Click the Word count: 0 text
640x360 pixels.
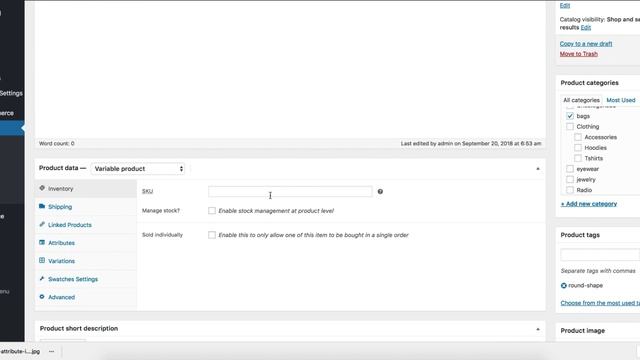click(57, 143)
